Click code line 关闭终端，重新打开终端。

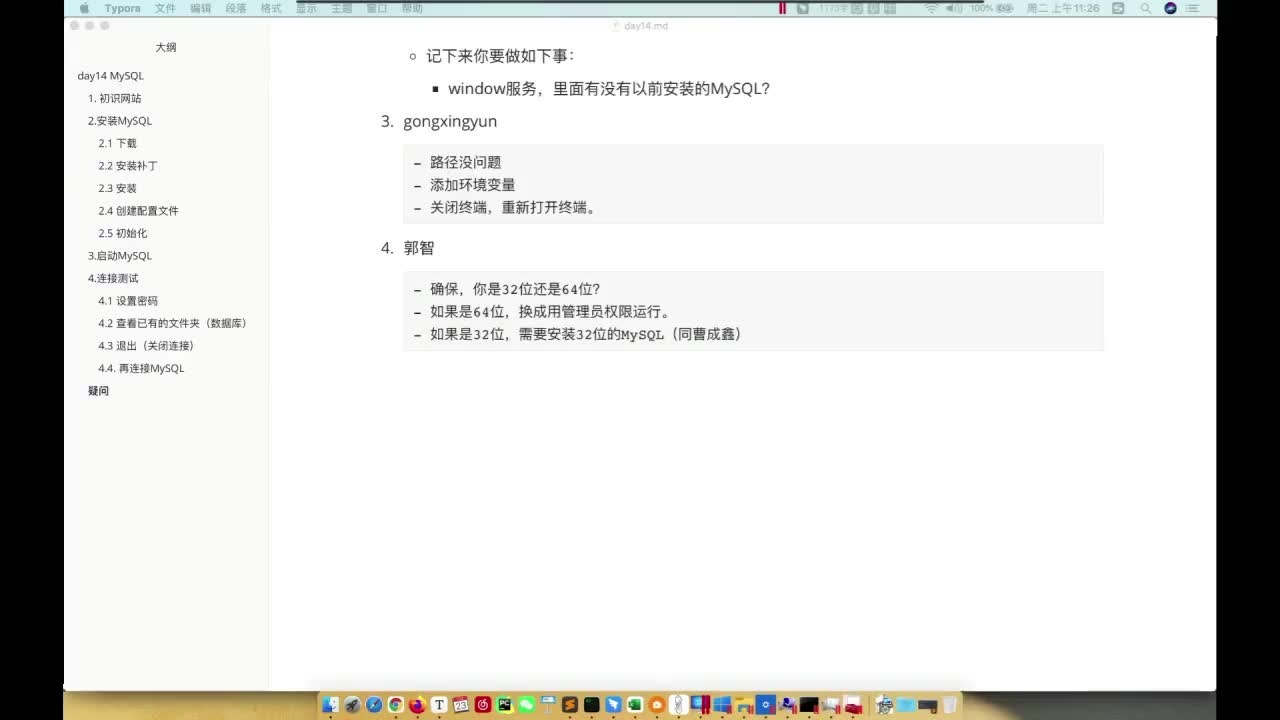click(x=513, y=208)
